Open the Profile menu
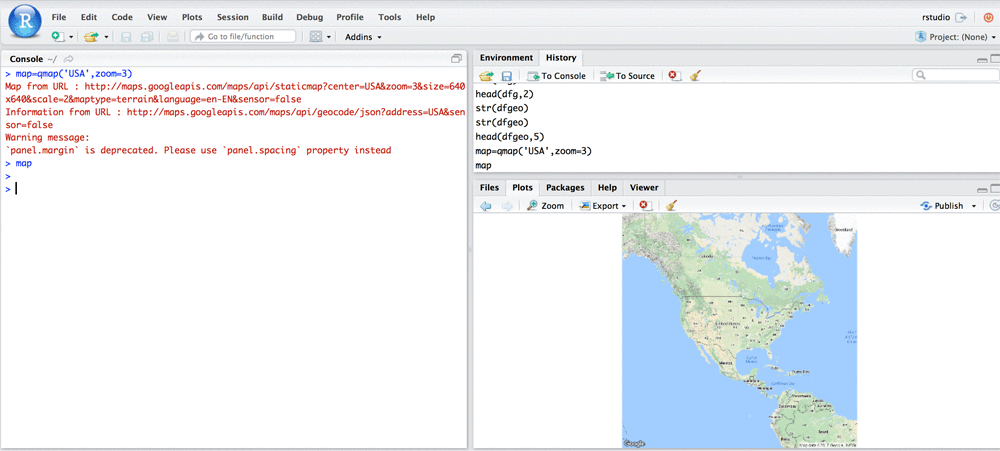This screenshot has height=451, width=1000. [x=350, y=17]
